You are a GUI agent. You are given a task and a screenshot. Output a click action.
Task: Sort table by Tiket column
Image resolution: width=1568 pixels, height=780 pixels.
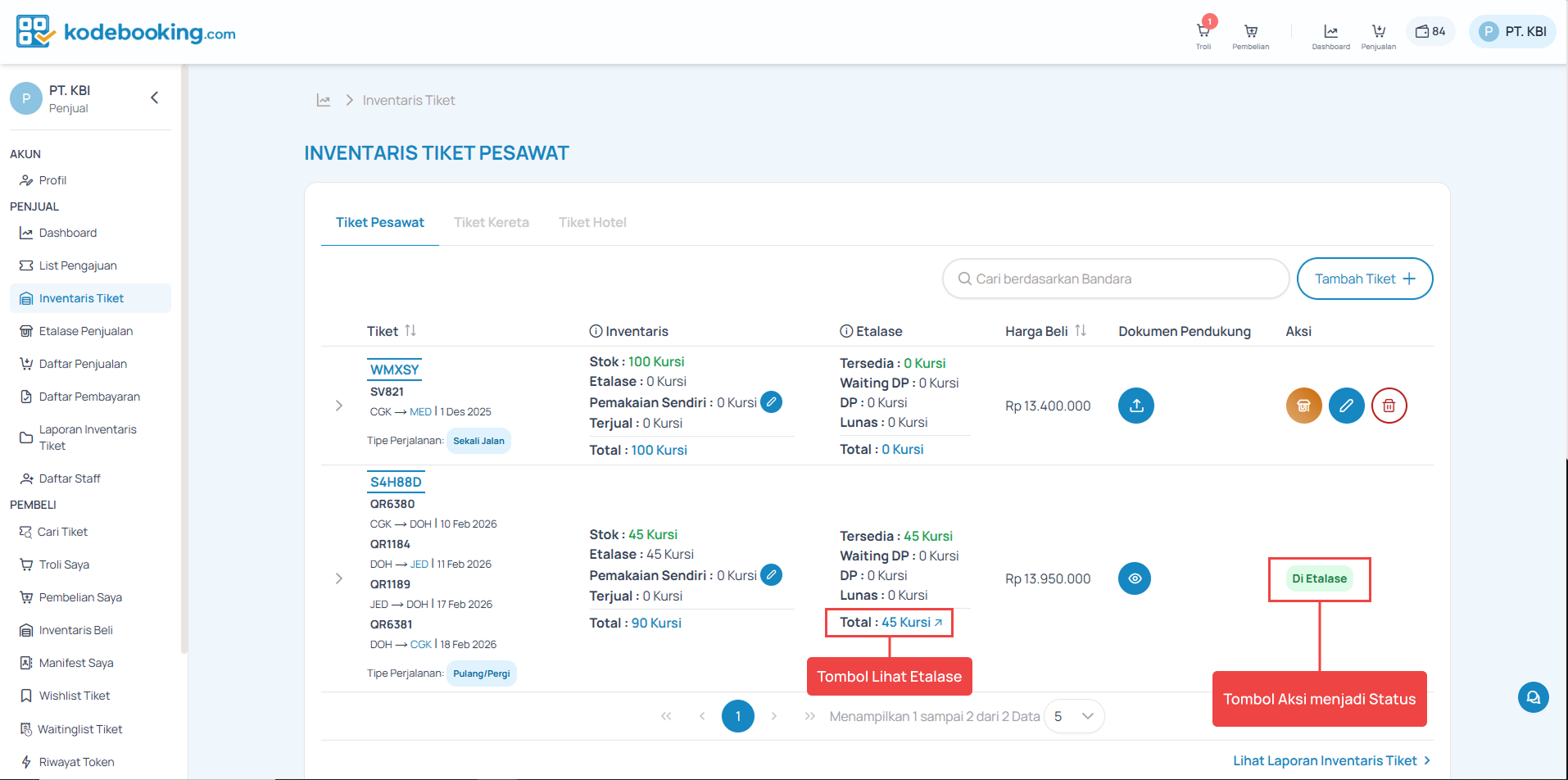(410, 331)
